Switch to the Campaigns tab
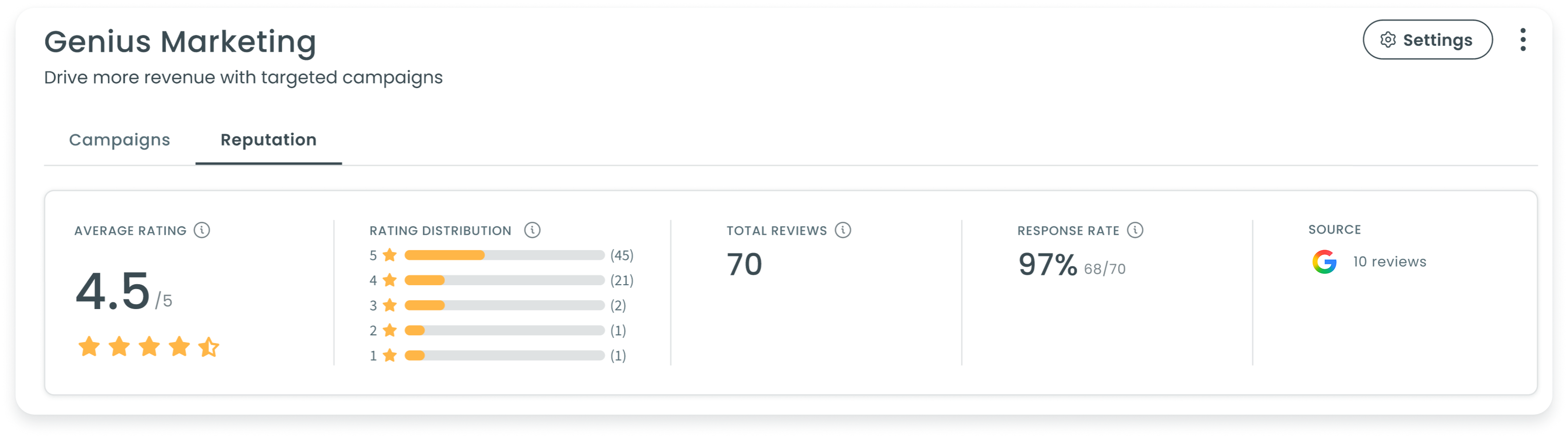1568x438 pixels. 119,140
